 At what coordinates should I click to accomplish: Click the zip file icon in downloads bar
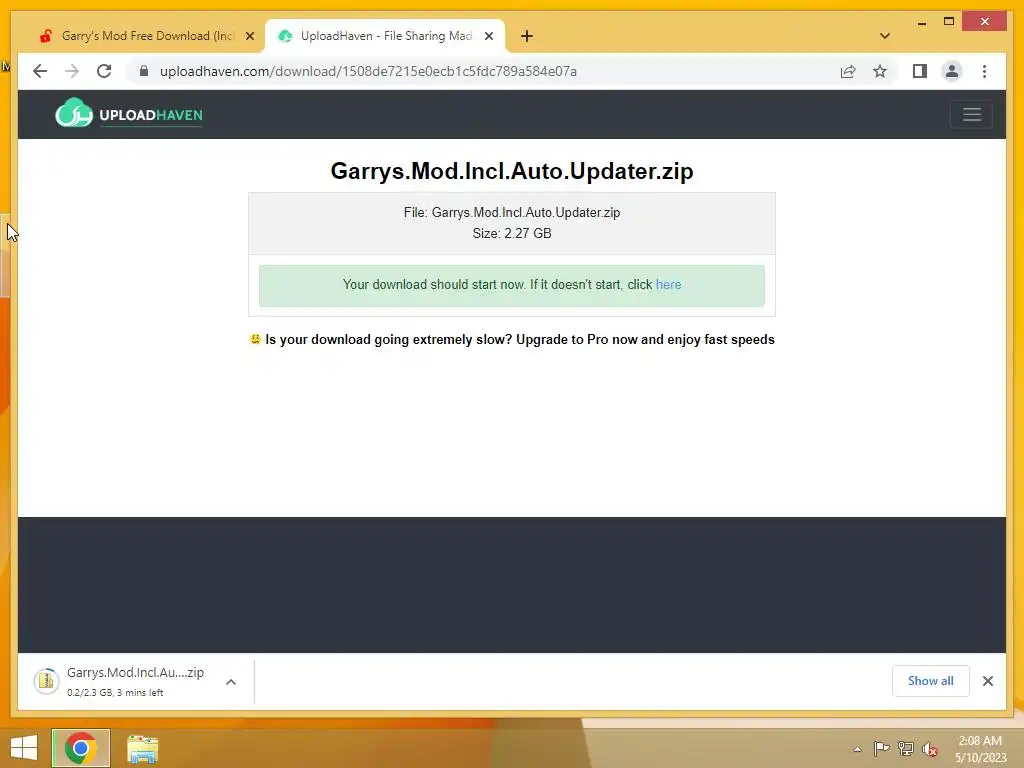click(x=46, y=681)
